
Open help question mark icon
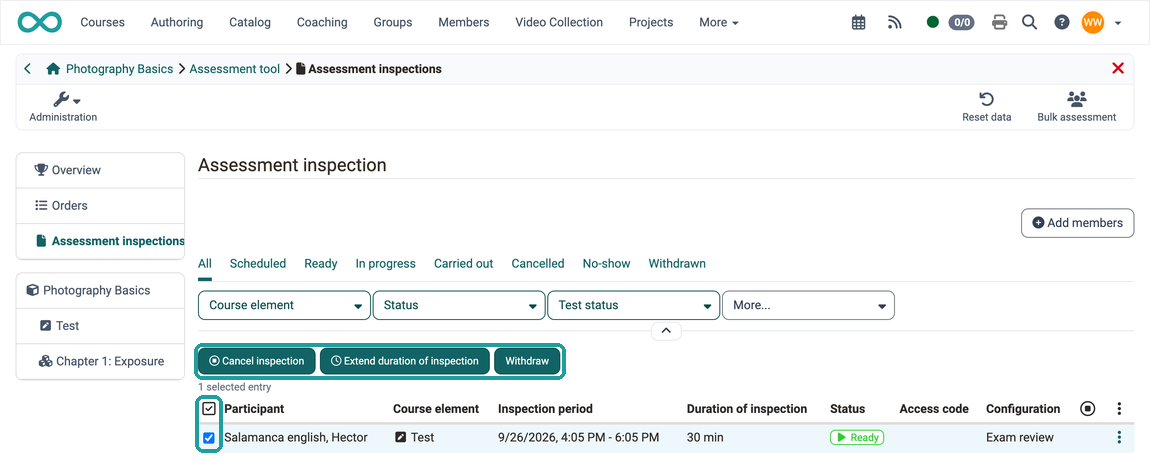click(1061, 23)
